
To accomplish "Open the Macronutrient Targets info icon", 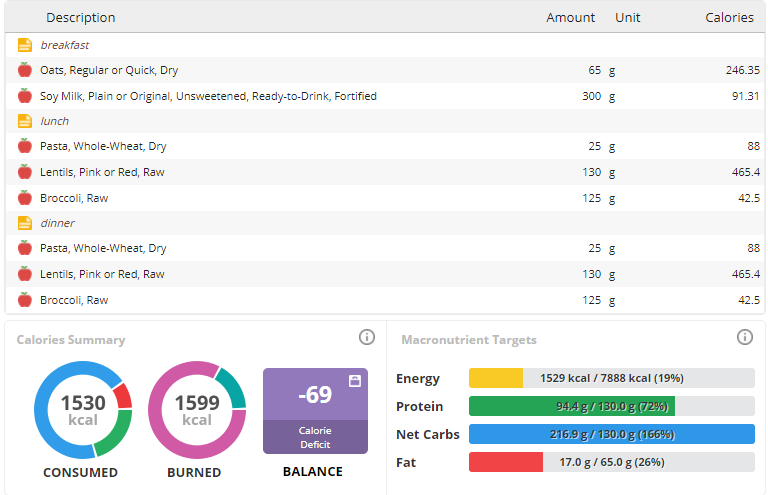I will tap(745, 337).
